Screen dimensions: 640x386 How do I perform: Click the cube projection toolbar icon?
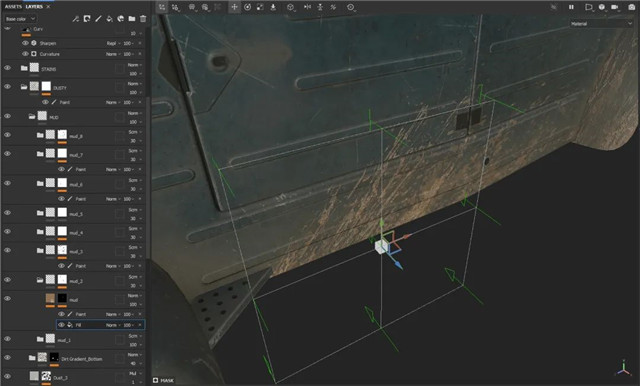pyautogui.click(x=291, y=7)
